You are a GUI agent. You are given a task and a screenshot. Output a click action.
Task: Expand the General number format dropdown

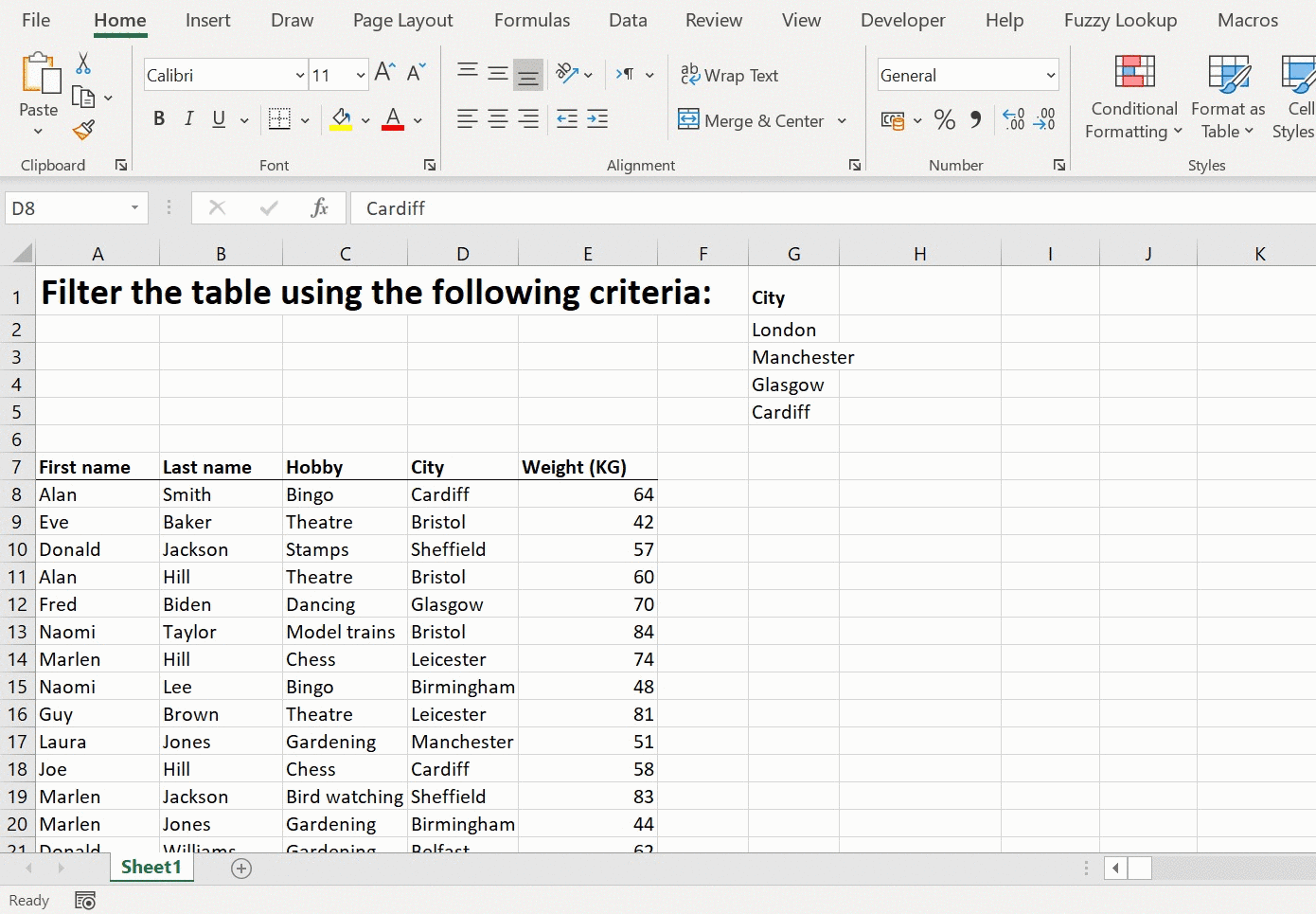pyautogui.click(x=1050, y=76)
